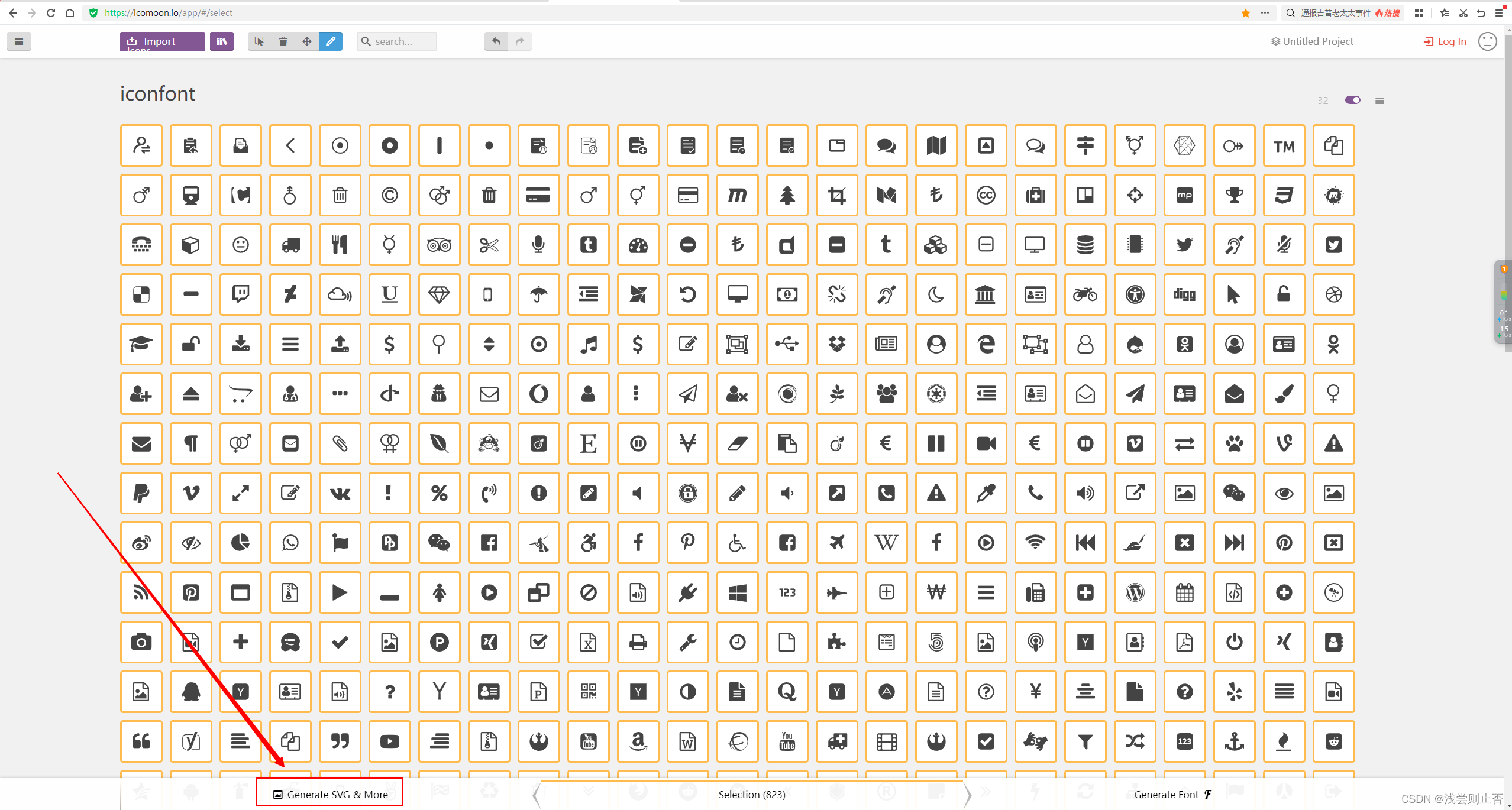Viewport: 1512px width, 810px height.
Task: Select the Twitter bird icon in the grid
Action: (x=1184, y=245)
